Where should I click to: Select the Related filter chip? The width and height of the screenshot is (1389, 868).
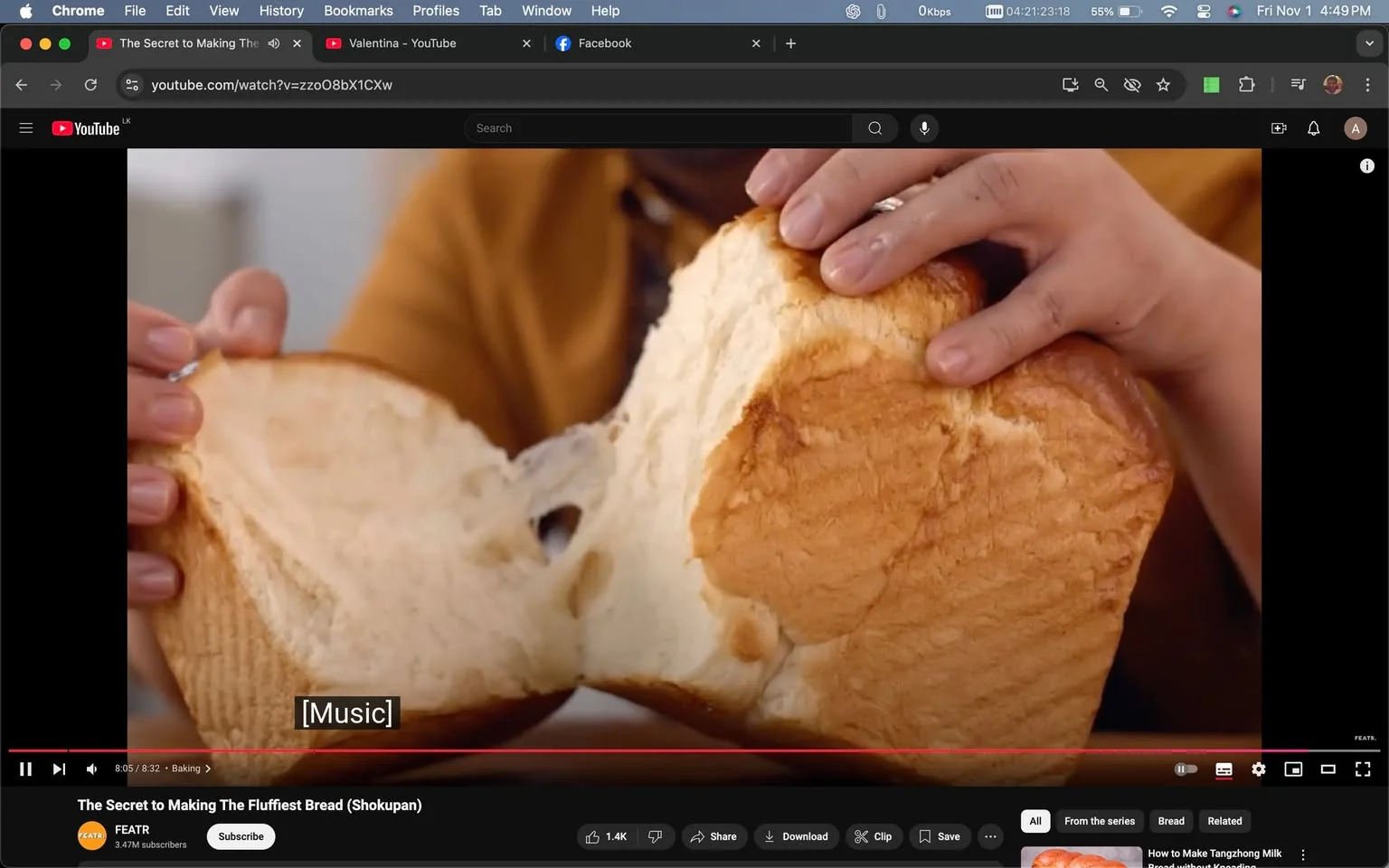[1224, 821]
